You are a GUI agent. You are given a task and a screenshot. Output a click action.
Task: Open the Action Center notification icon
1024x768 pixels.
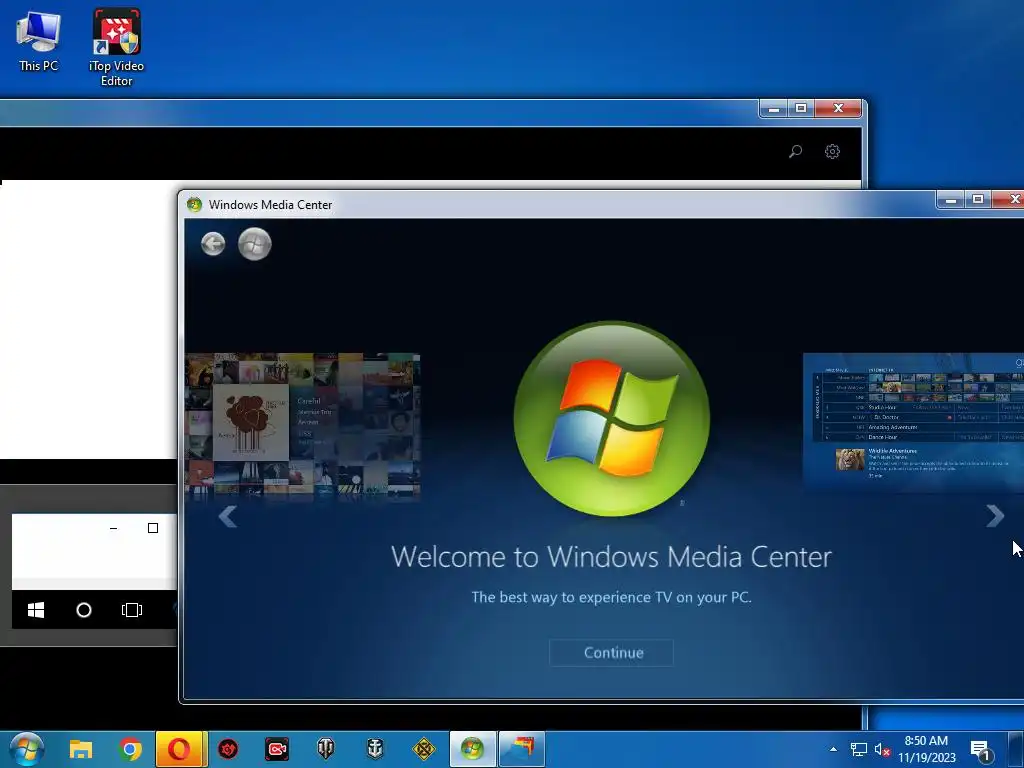(x=980, y=750)
